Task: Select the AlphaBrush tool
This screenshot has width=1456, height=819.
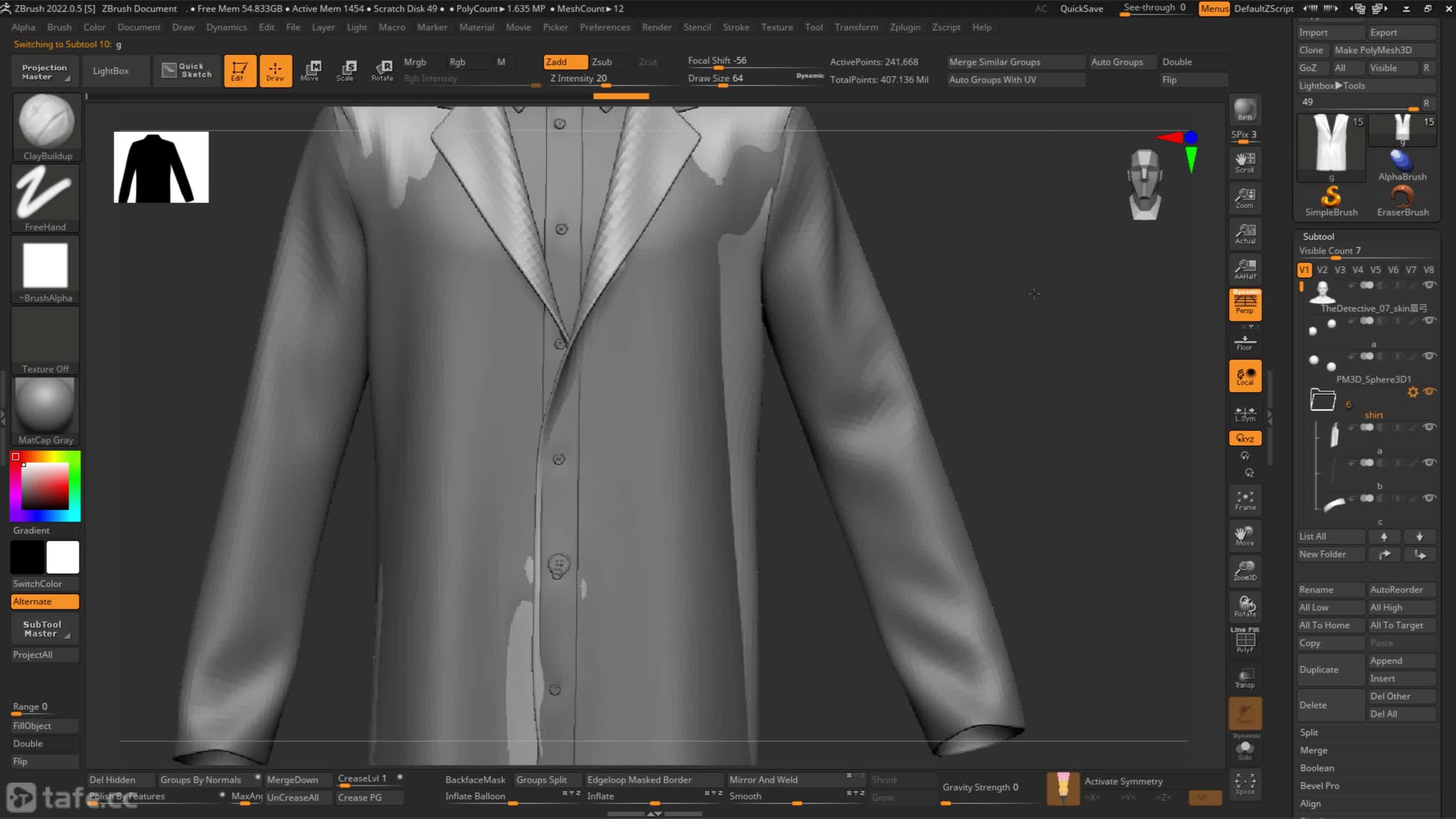Action: click(1403, 166)
